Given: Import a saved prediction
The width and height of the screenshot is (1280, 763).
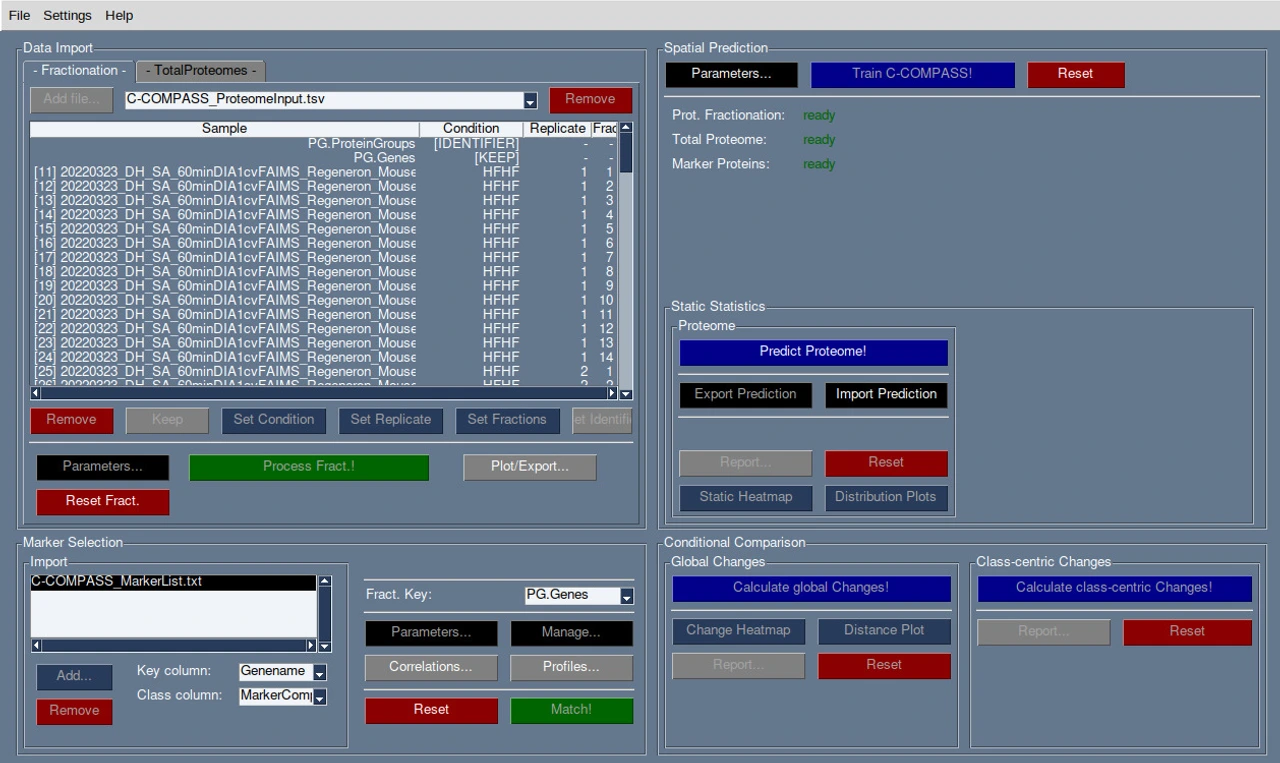Looking at the screenshot, I should click(886, 395).
